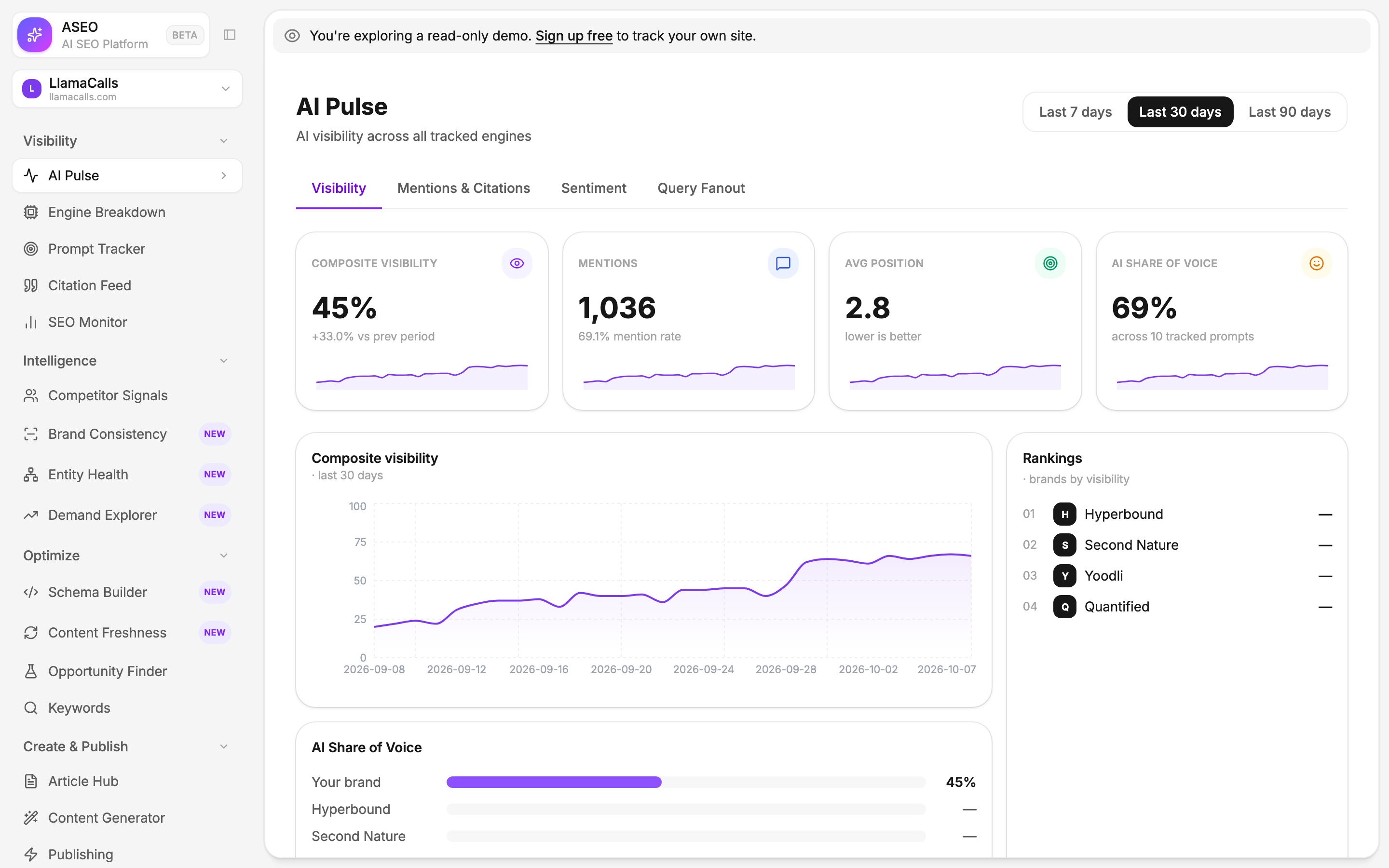The image size is (1389, 868).
Task: Open Citation Feed via its quote icon
Action: [x=31, y=286]
